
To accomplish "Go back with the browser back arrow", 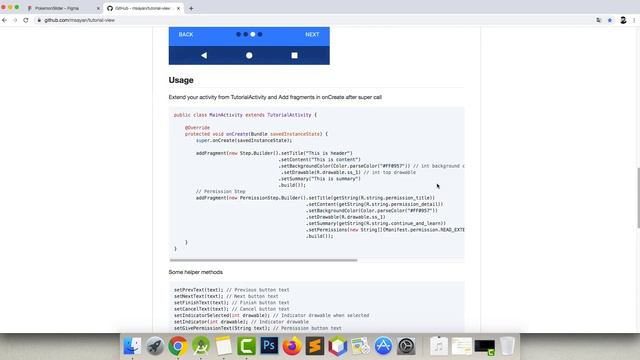I will point(4,20).
